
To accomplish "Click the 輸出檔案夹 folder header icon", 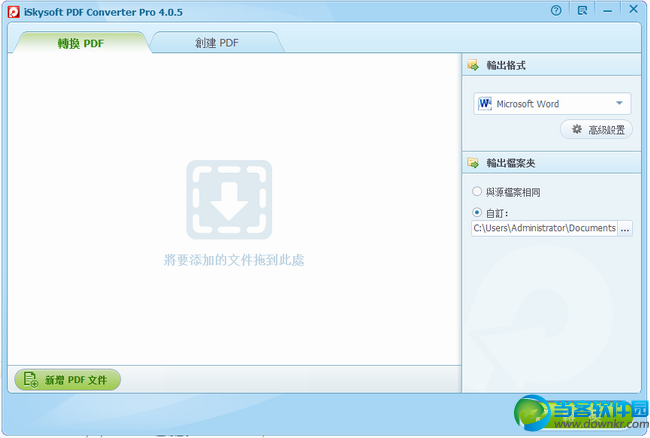I will [x=473, y=163].
